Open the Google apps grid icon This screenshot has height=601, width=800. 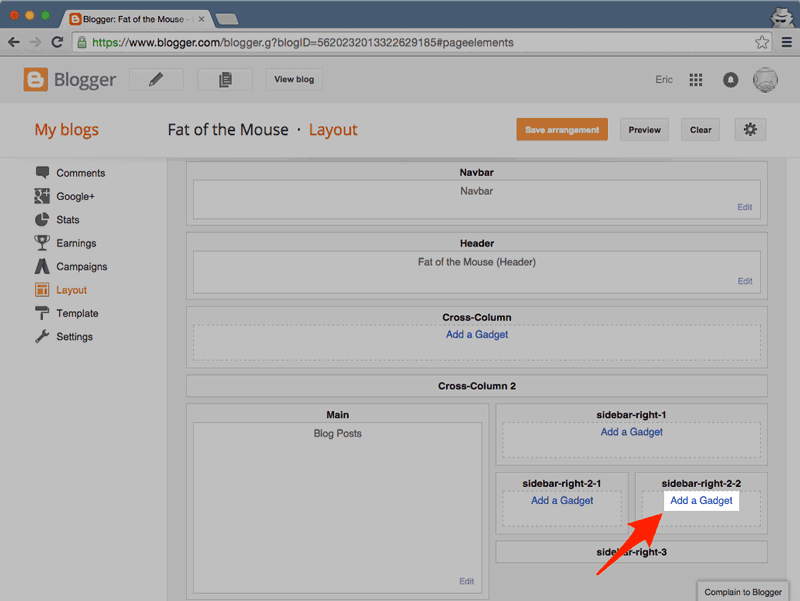click(696, 80)
